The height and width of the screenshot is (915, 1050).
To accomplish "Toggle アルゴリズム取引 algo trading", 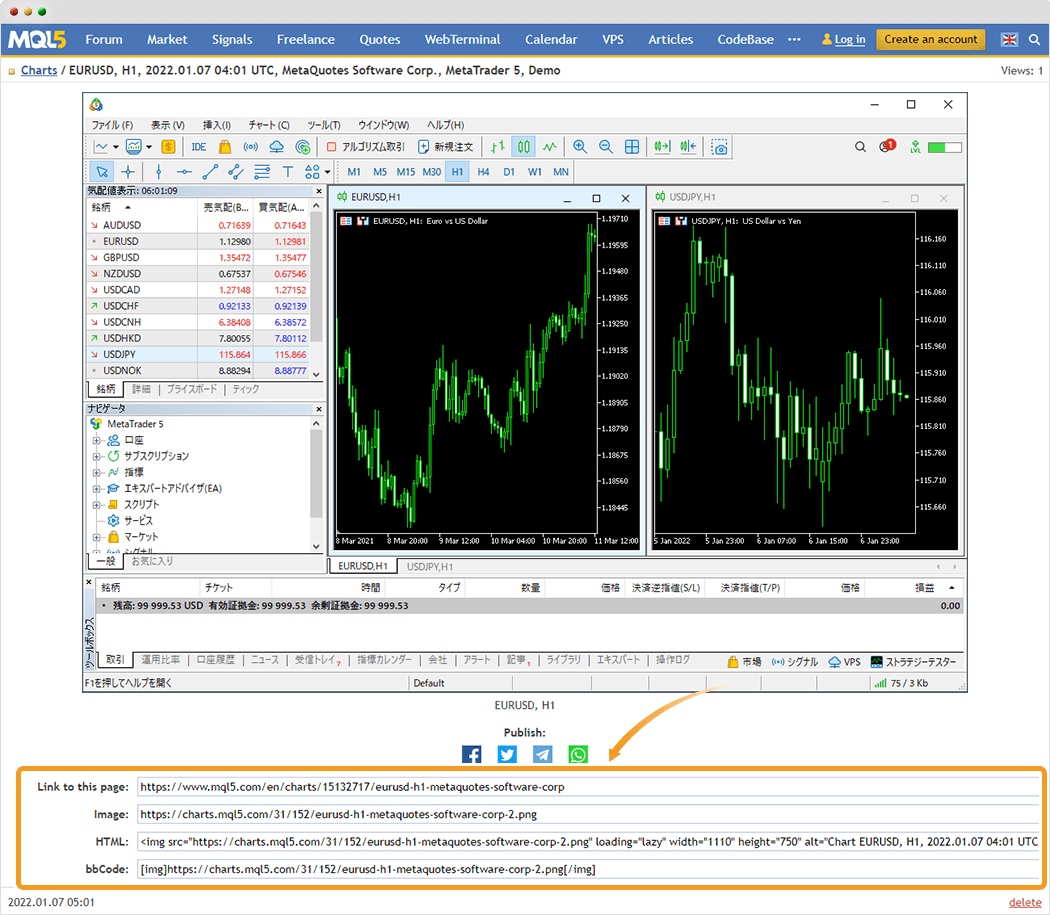I will (366, 147).
